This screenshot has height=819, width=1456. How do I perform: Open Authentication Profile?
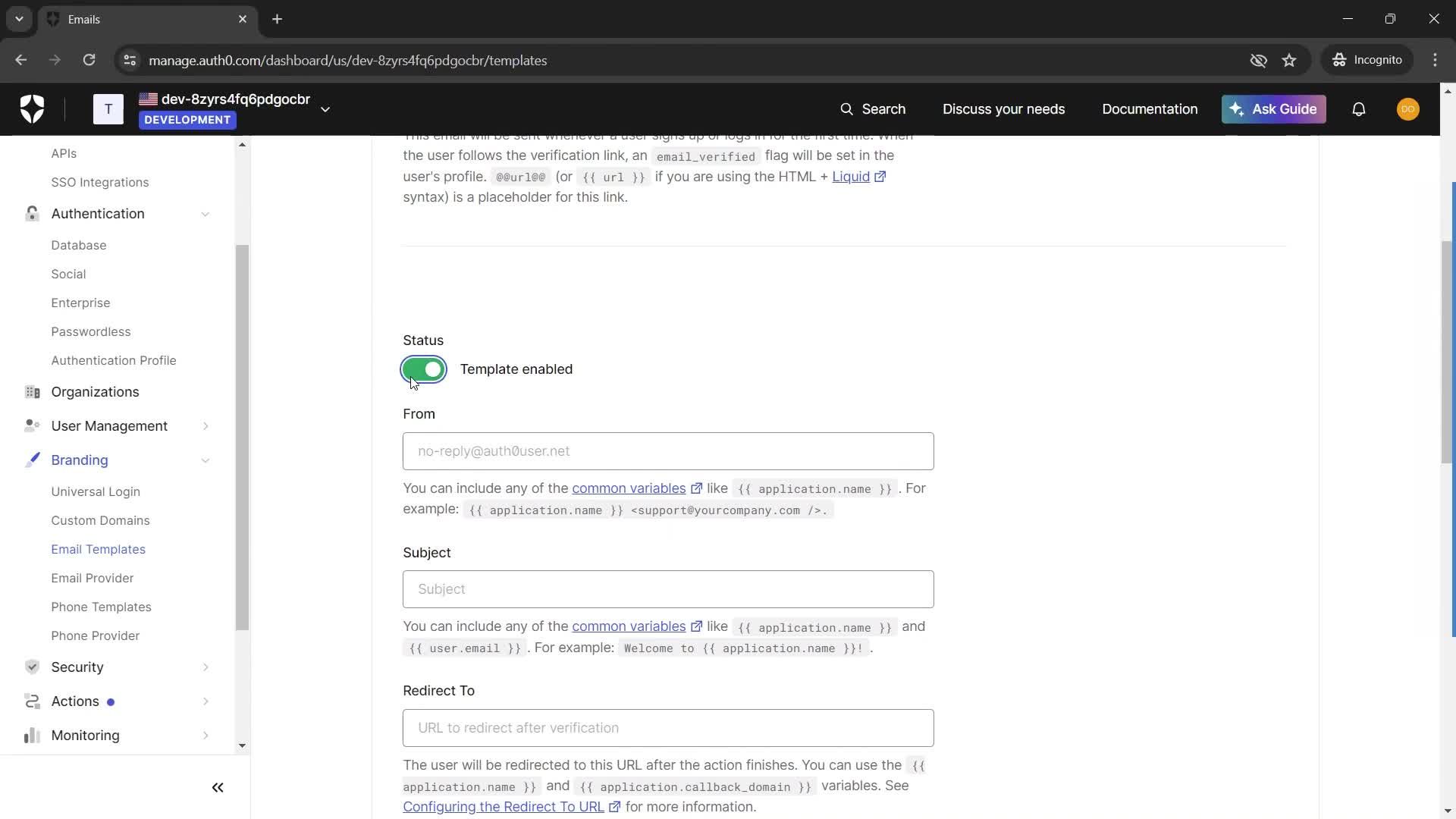coord(114,360)
